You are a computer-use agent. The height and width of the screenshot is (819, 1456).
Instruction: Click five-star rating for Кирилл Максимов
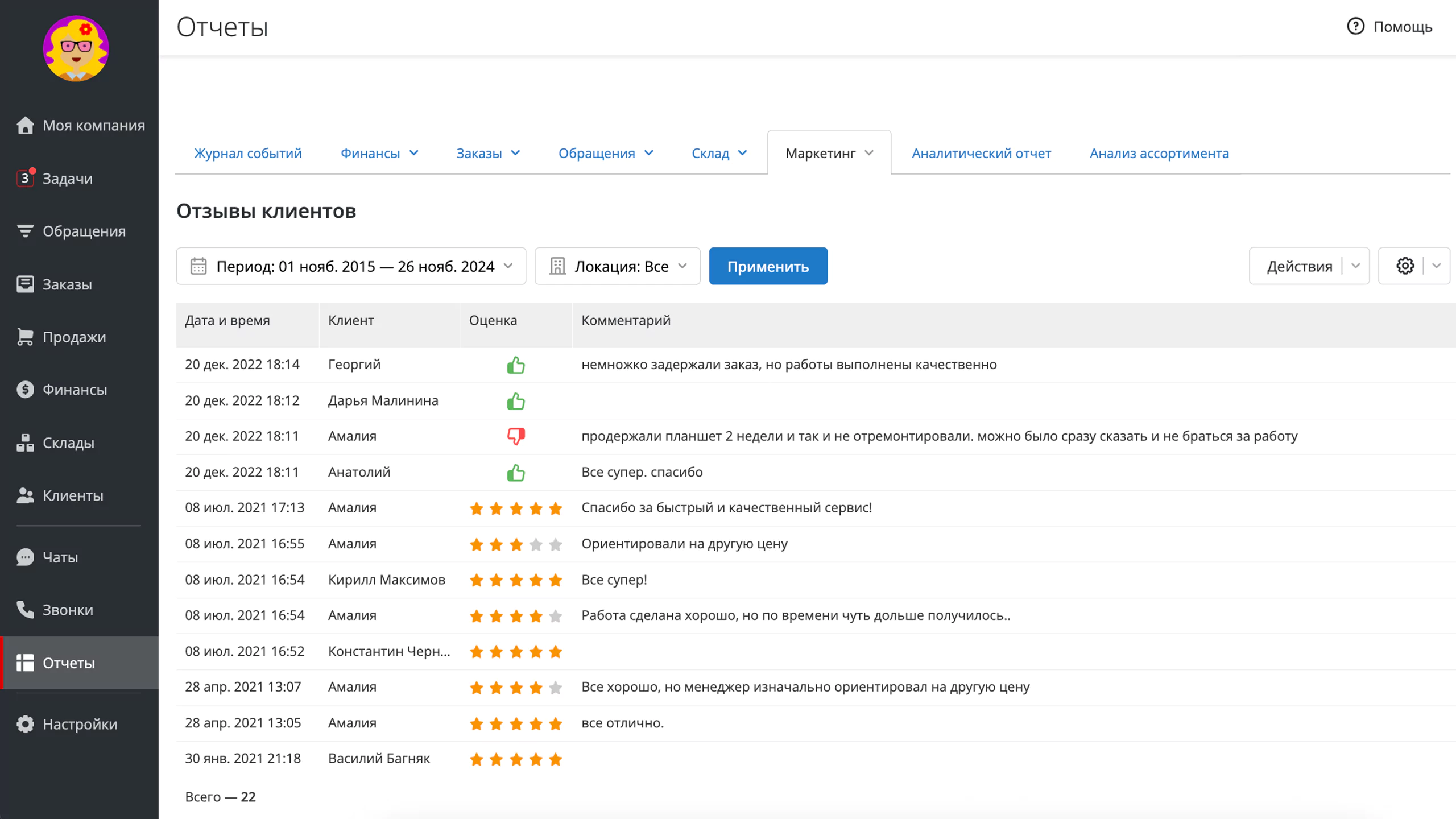click(x=516, y=580)
